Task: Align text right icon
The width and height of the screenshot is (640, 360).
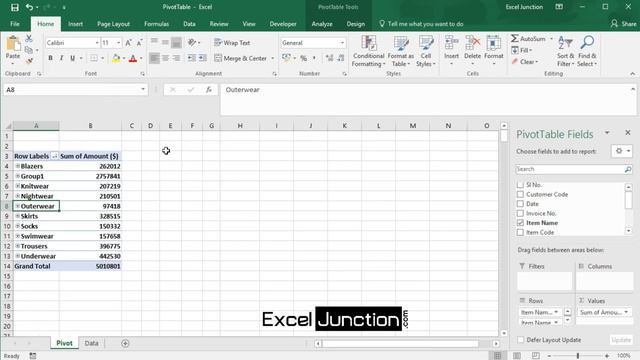Action: [x=176, y=58]
